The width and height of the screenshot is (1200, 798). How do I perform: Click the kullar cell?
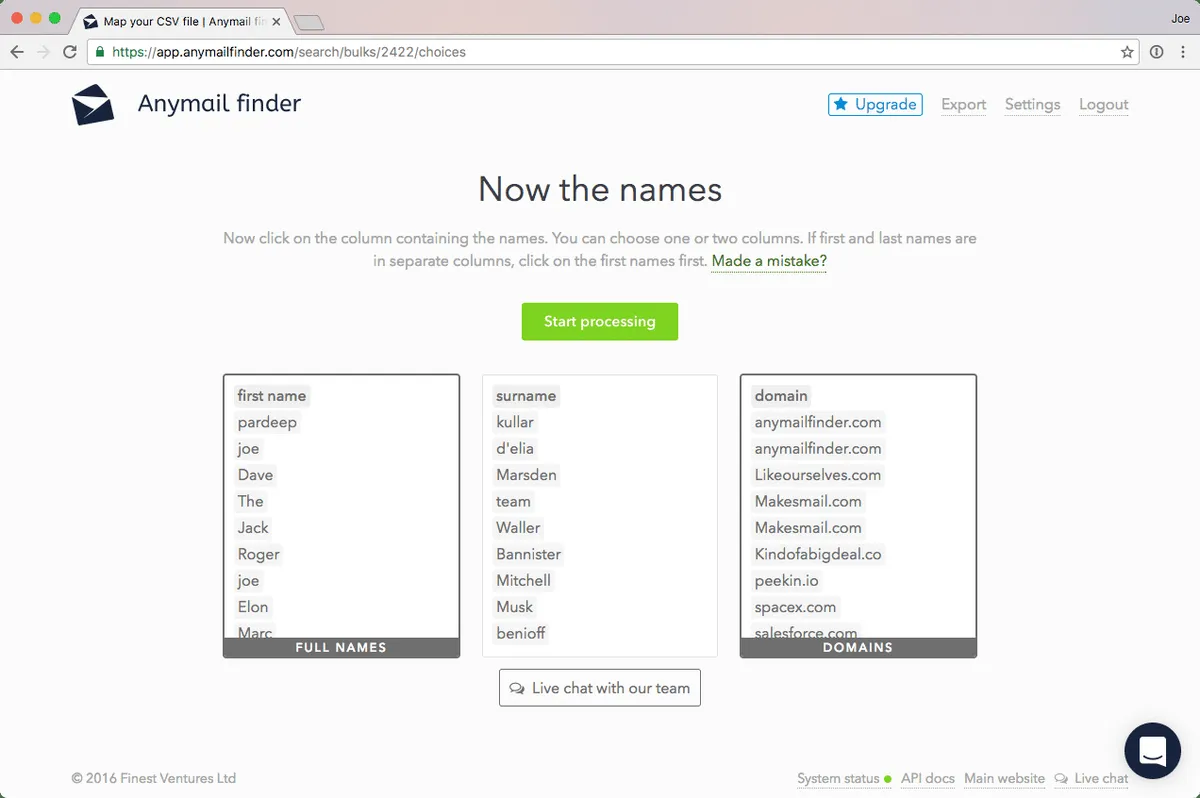(515, 422)
